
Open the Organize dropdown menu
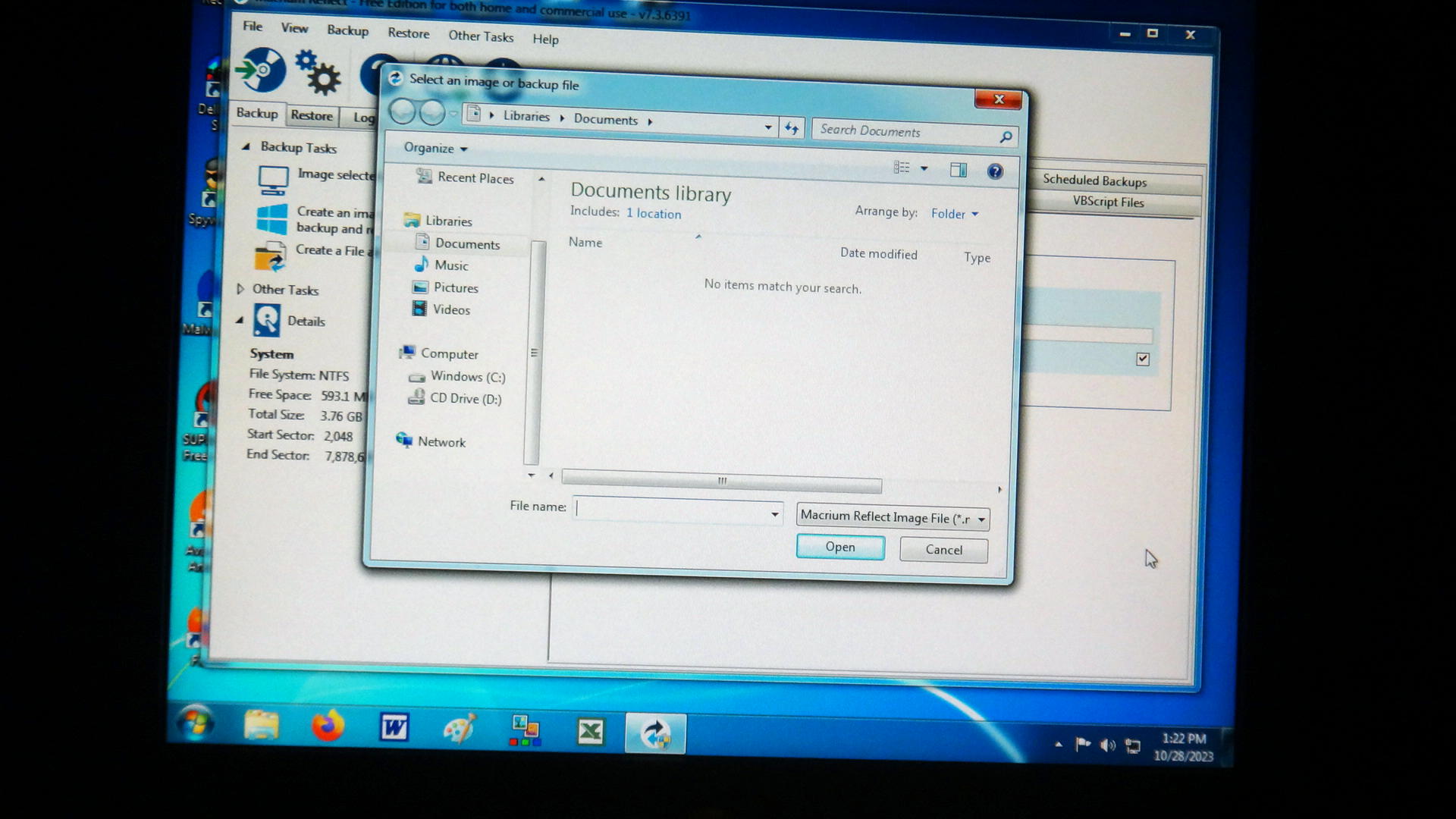435,148
